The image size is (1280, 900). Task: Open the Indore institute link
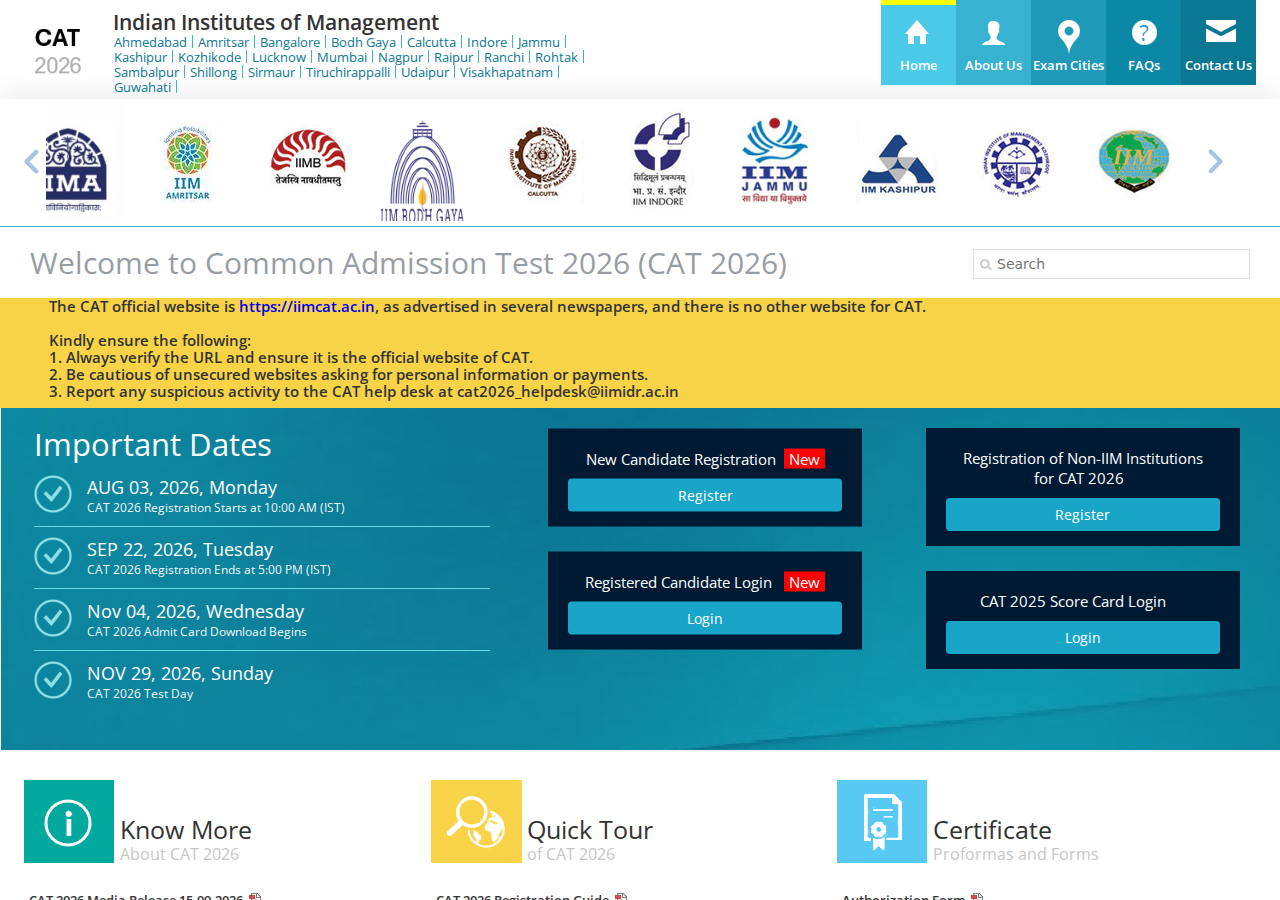[x=487, y=42]
